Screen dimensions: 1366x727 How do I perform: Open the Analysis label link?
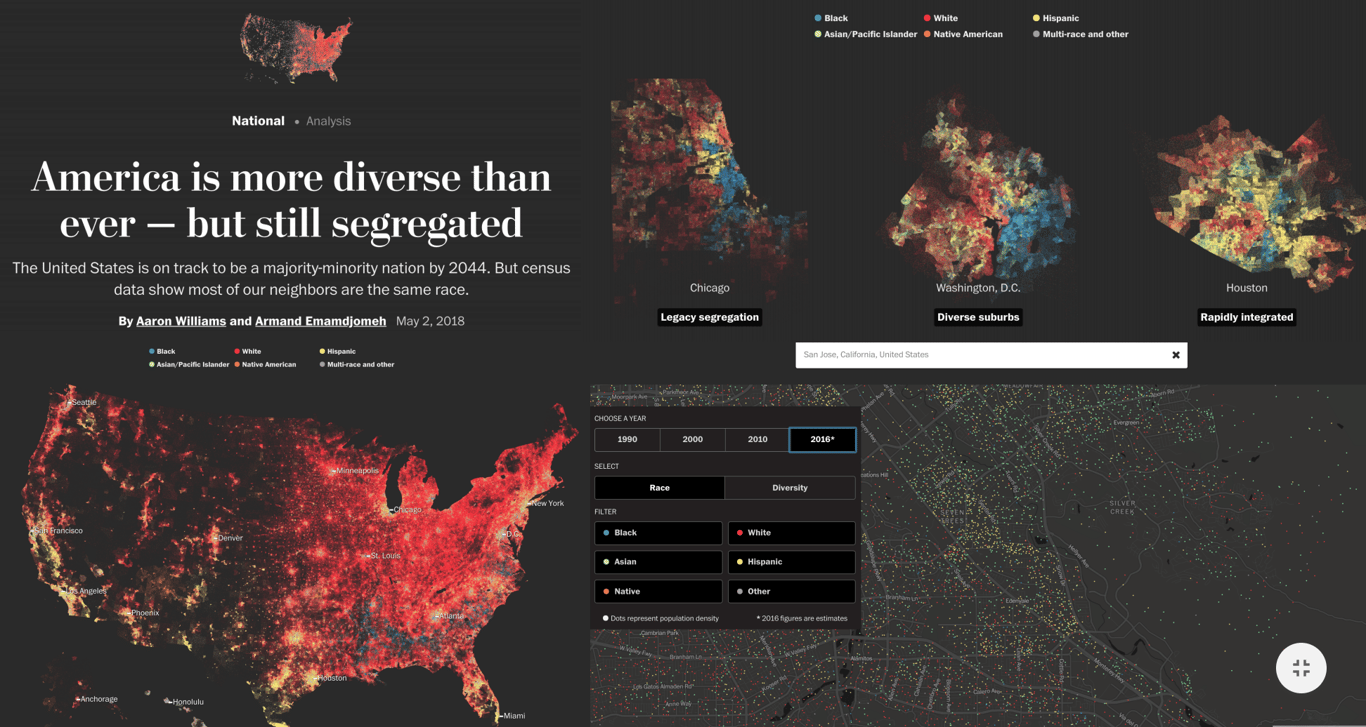[328, 121]
